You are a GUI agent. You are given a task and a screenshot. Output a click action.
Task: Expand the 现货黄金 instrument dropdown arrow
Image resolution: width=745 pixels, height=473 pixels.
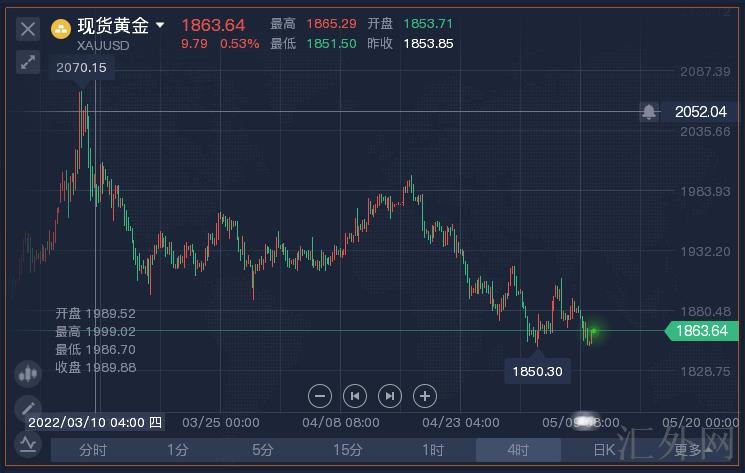160,25
